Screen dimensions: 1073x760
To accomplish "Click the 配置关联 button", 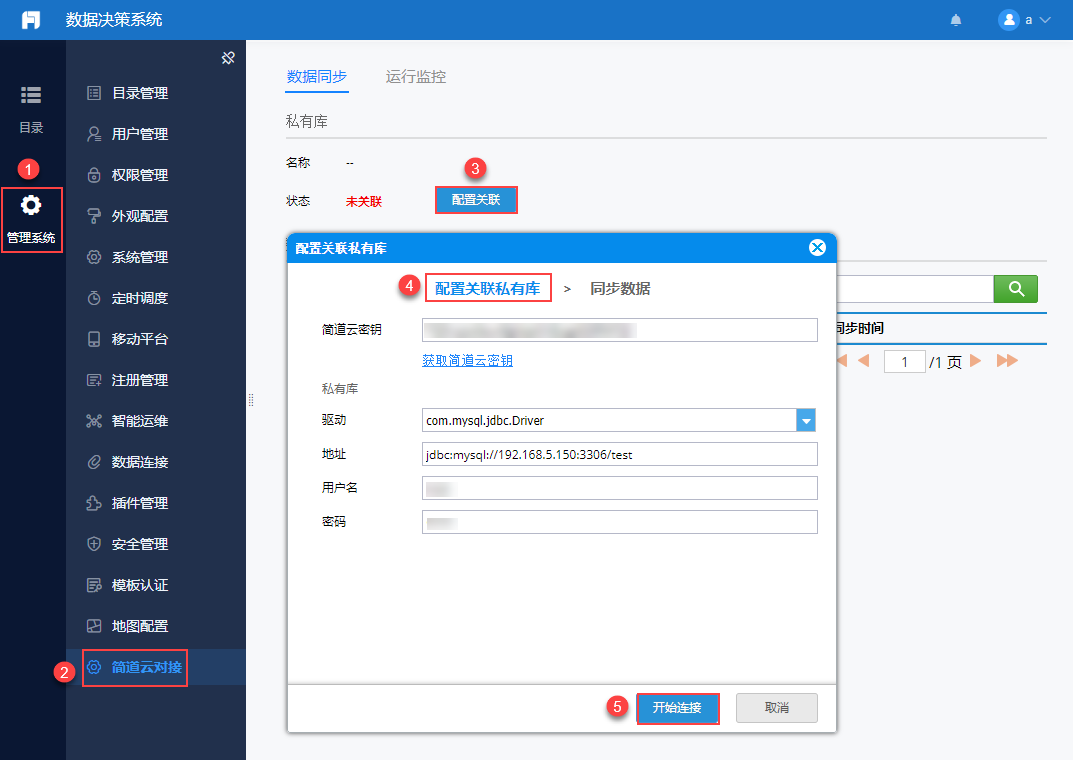I will 476,200.
